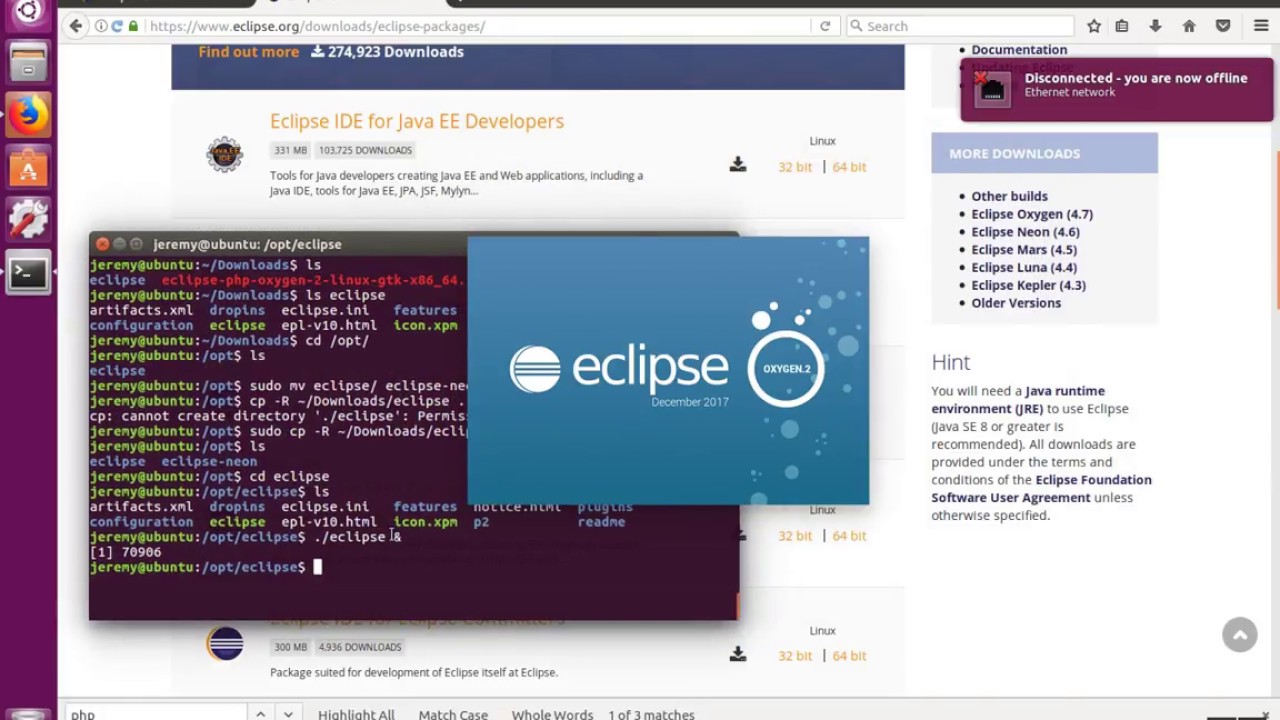The width and height of the screenshot is (1280, 720).
Task: Click the terminal title jeremy@ubuntu: /opt/eclipse
Action: tap(247, 244)
